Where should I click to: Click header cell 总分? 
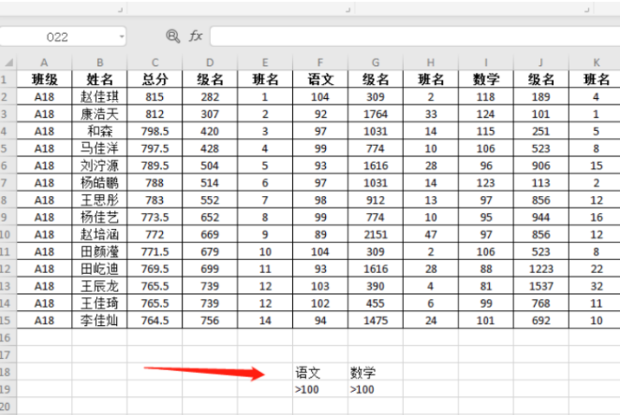click(155, 79)
